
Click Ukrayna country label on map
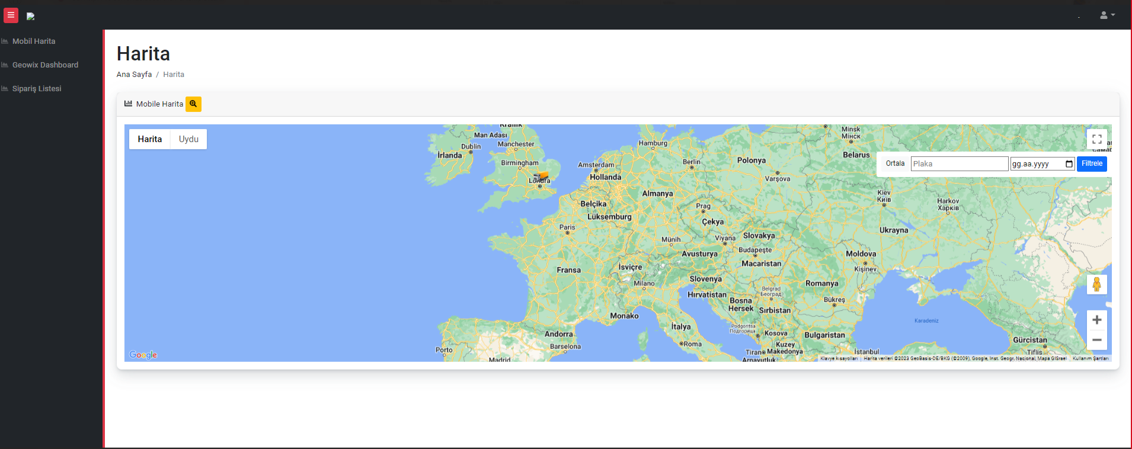point(894,230)
